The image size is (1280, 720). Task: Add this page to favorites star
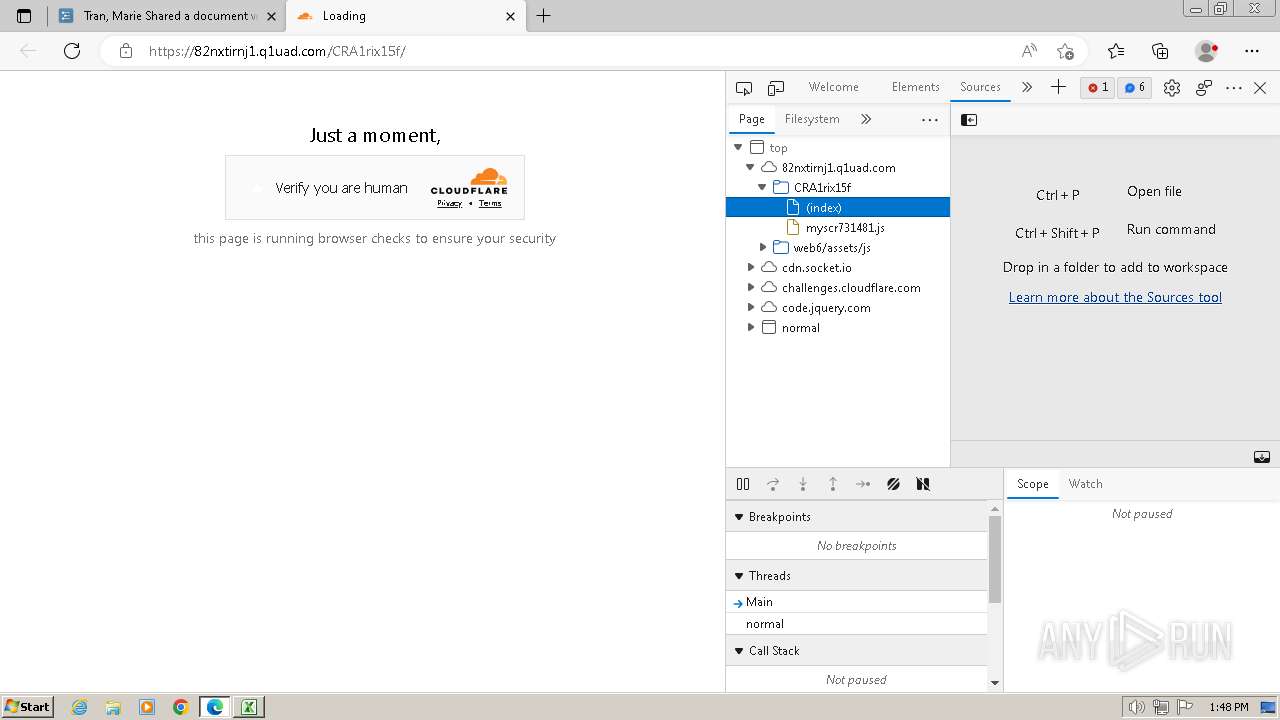click(x=1065, y=51)
